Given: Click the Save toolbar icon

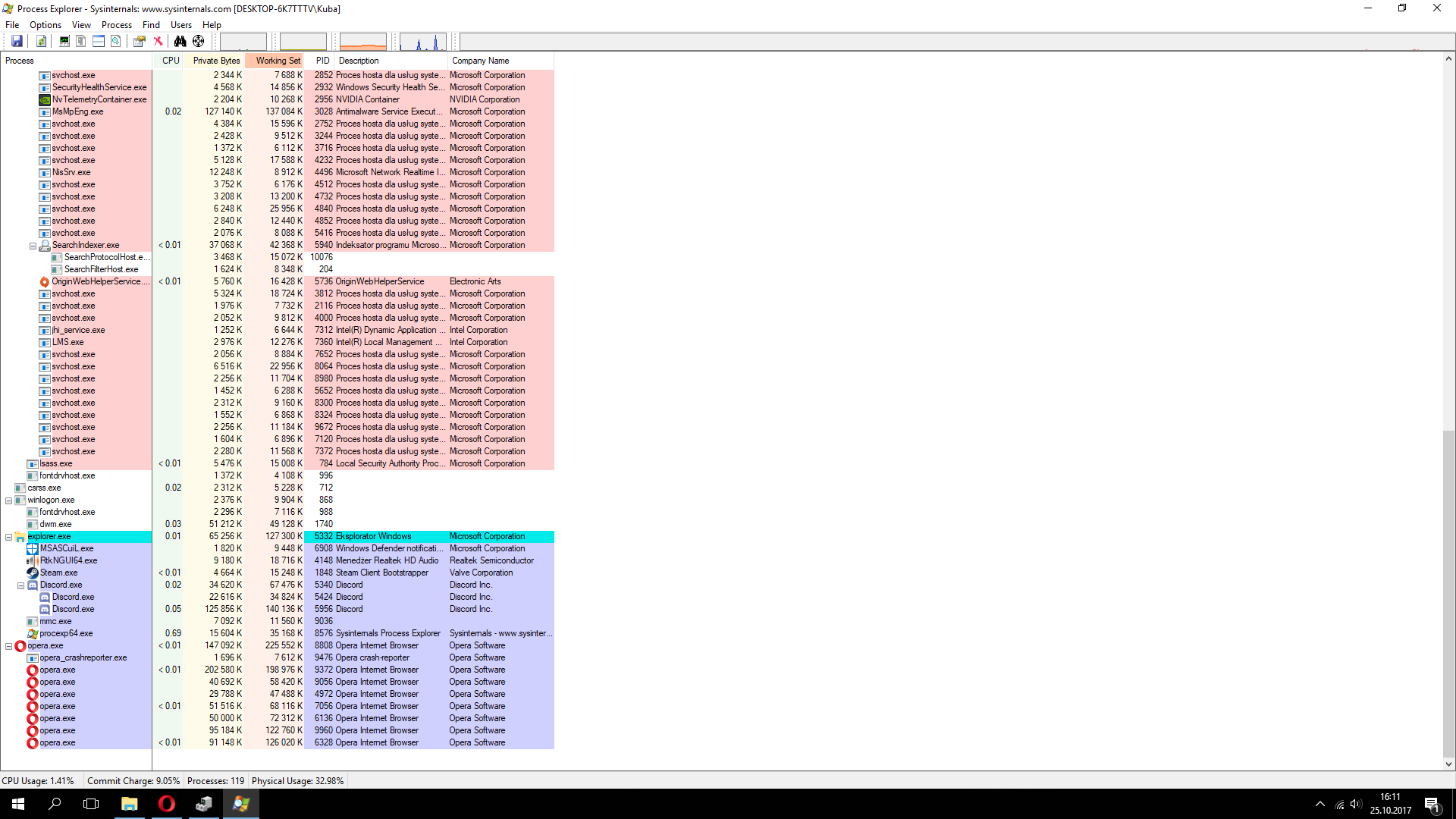Looking at the screenshot, I should [x=17, y=41].
